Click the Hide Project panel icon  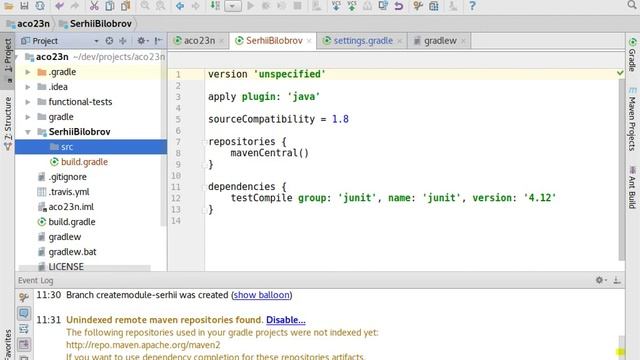tap(158, 41)
